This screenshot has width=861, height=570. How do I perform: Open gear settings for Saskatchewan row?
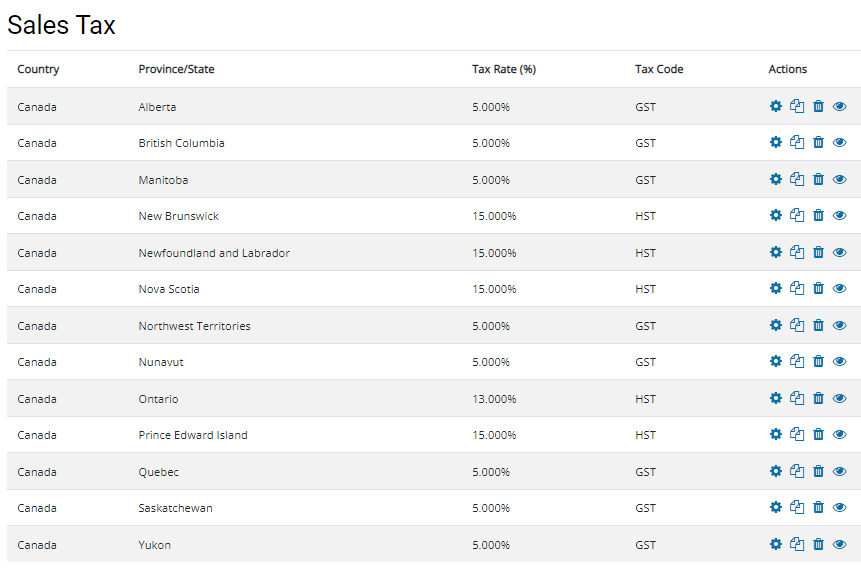pos(776,507)
